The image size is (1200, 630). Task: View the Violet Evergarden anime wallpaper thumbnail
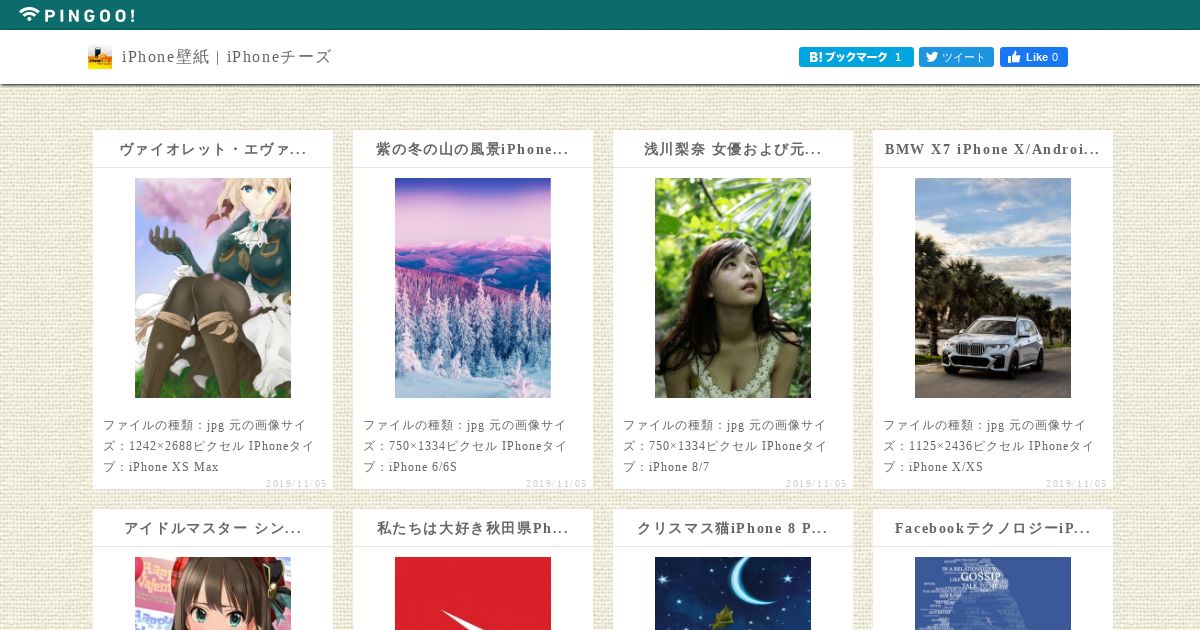(x=213, y=288)
